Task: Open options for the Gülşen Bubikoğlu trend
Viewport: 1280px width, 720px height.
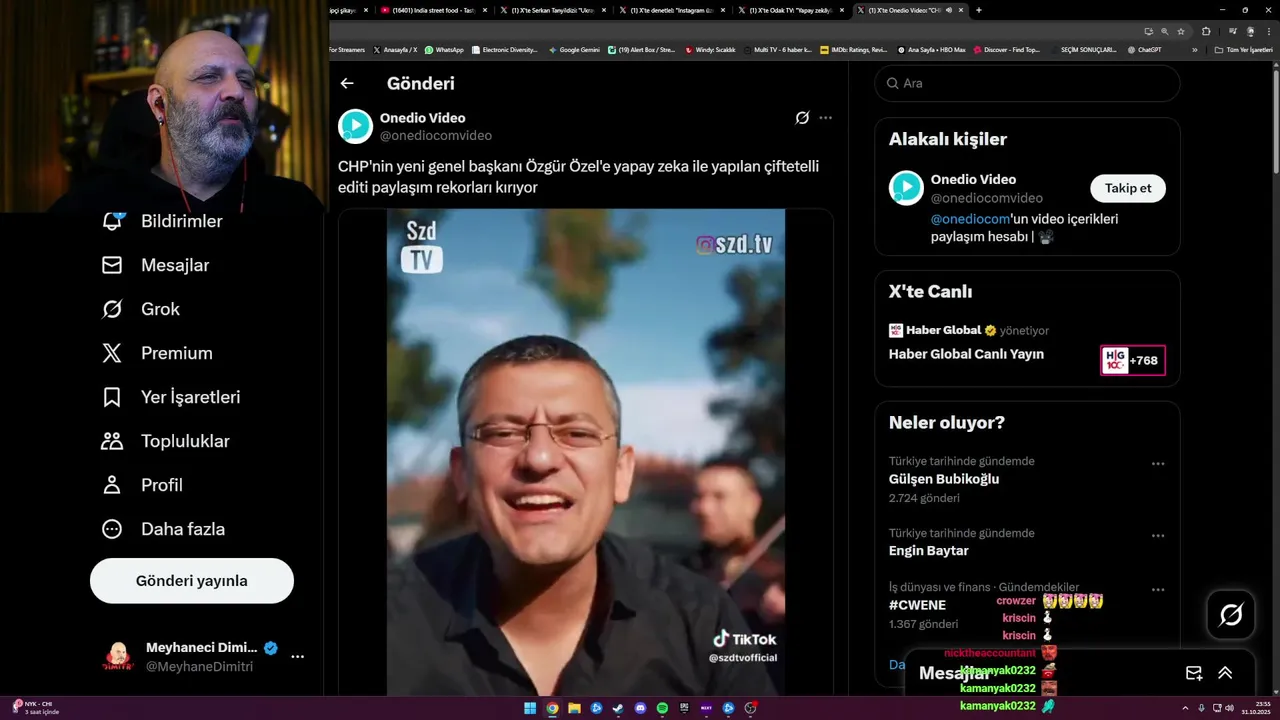Action: [x=1158, y=464]
